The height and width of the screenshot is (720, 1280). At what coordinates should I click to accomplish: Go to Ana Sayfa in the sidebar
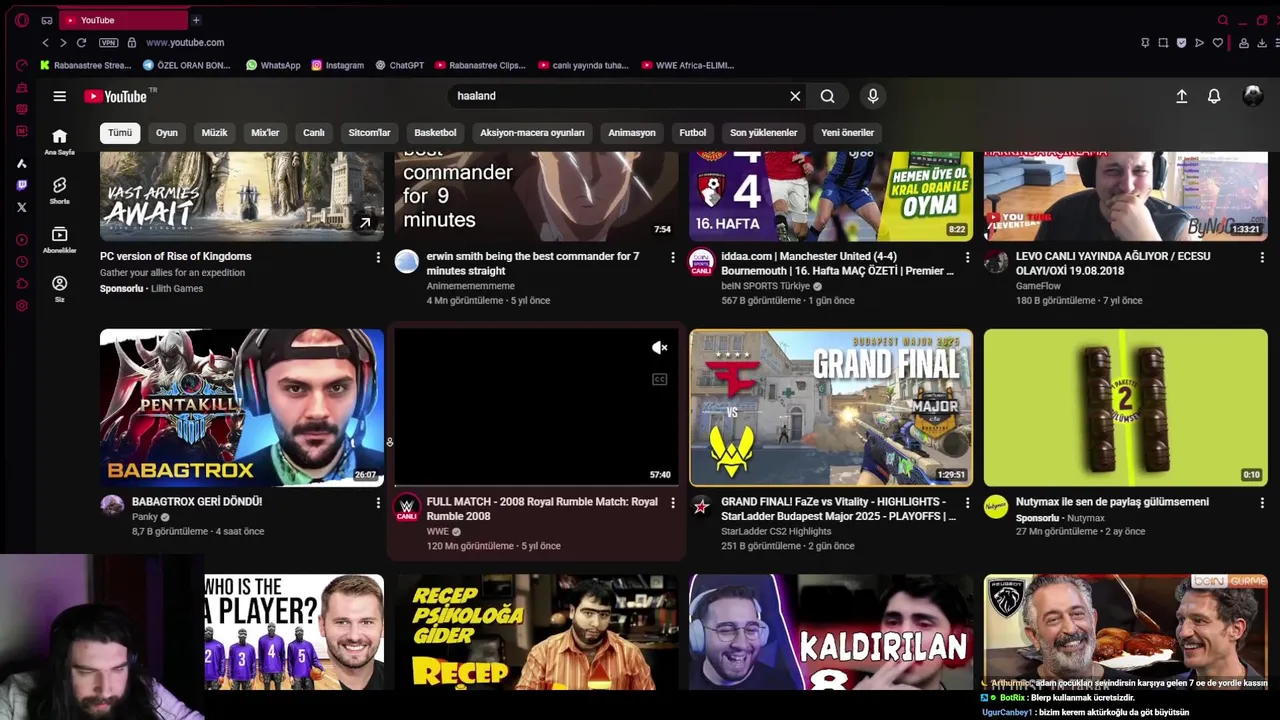tap(59, 142)
